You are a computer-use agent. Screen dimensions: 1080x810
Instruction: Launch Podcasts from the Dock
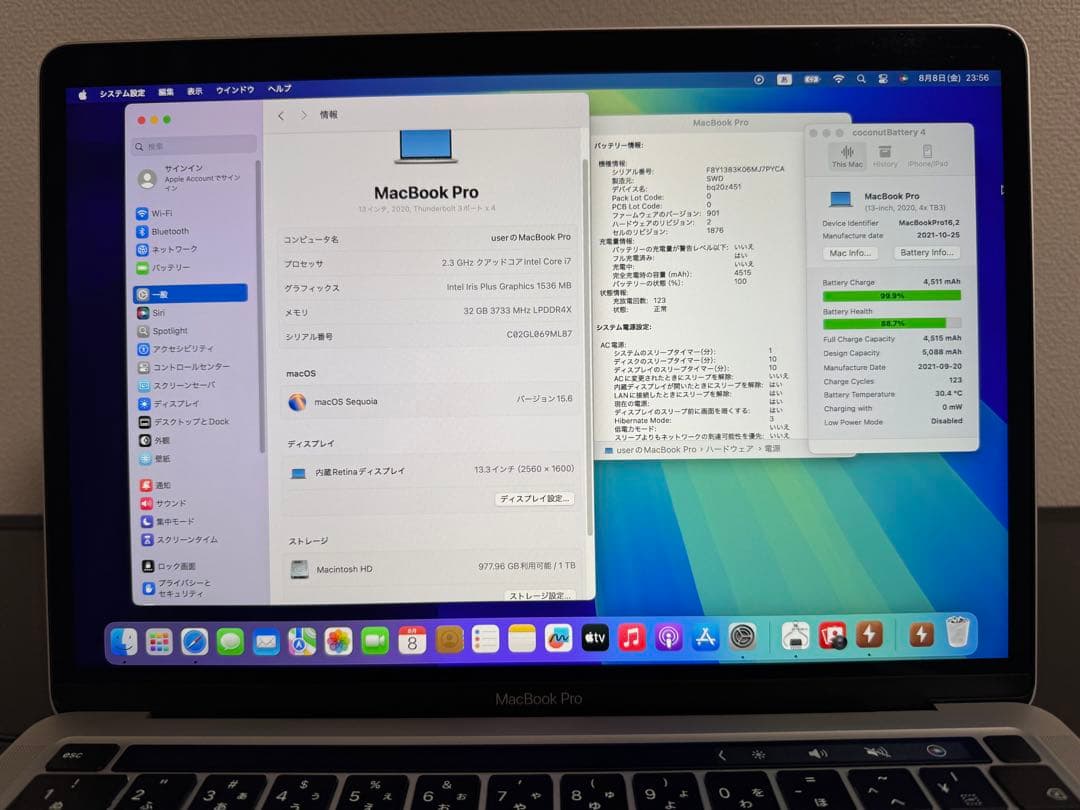tap(669, 636)
